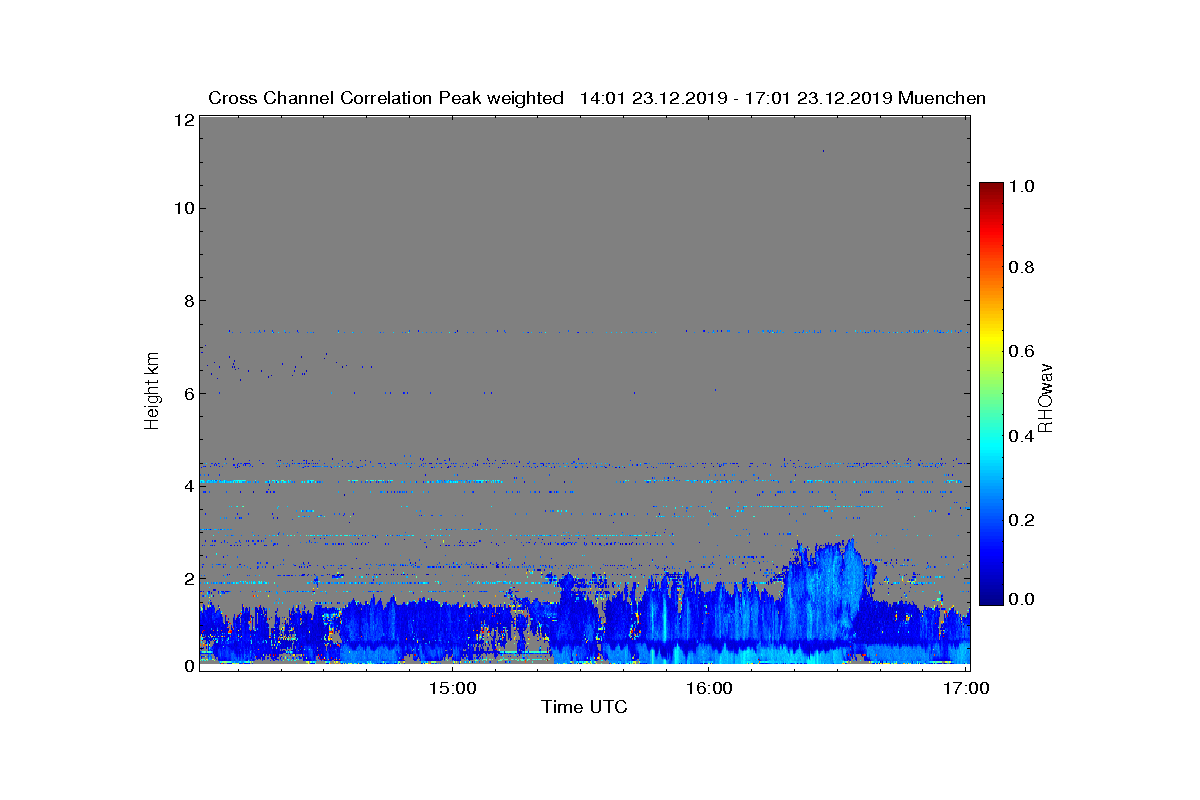Click the 'Muenchen' location label in the title
The height and width of the screenshot is (800, 1200).
coord(942,98)
